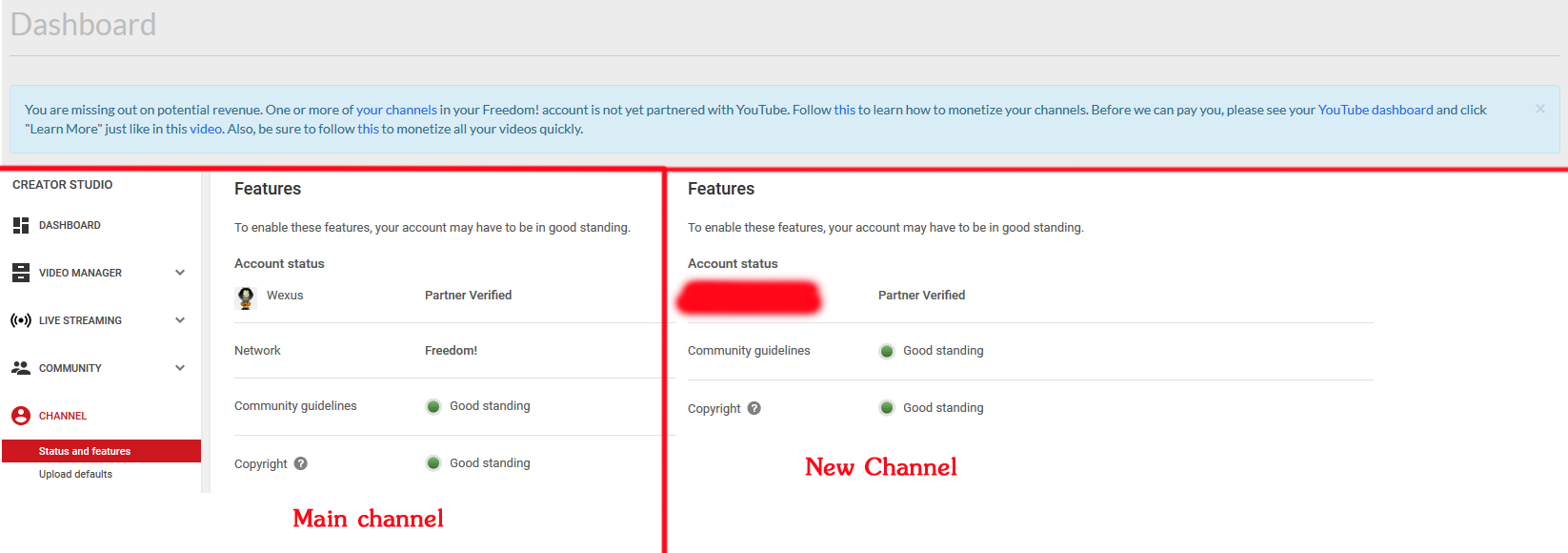The width and height of the screenshot is (1568, 553).
Task: Open the Dashboard item in Creator Studio
Action: [x=70, y=226]
